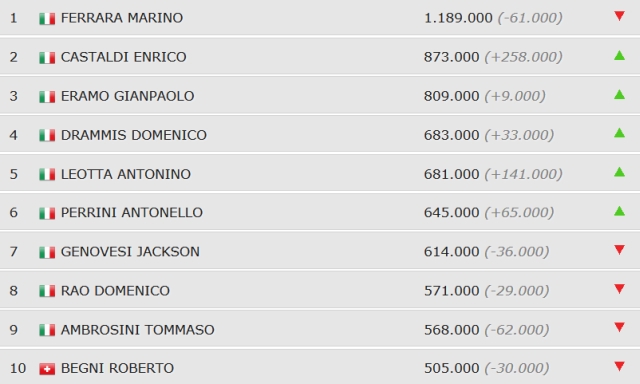
Task: Click the red down arrow for BEGNI ROBERTO
Action: 619,366
